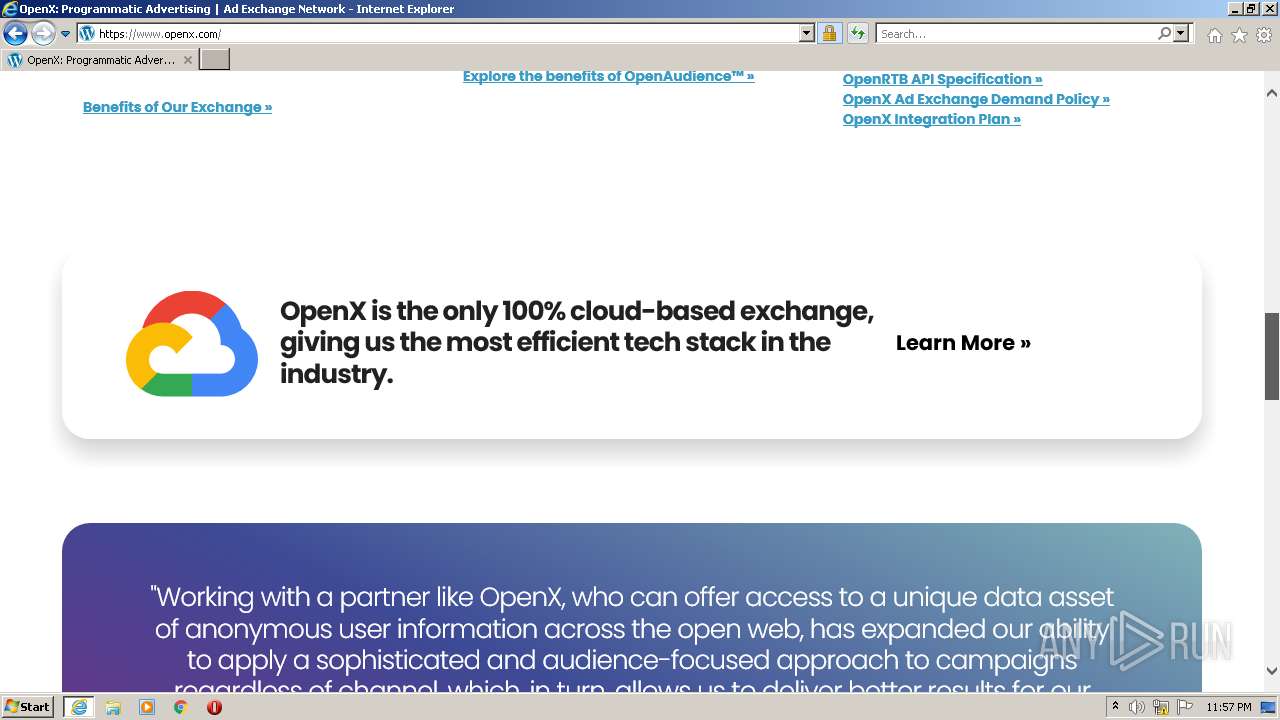
Task: Open the Favorites star icon
Action: click(1239, 35)
